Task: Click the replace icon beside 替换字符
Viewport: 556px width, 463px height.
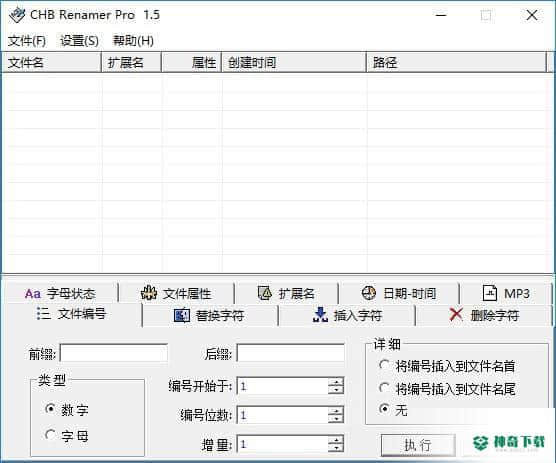Action: (182, 316)
